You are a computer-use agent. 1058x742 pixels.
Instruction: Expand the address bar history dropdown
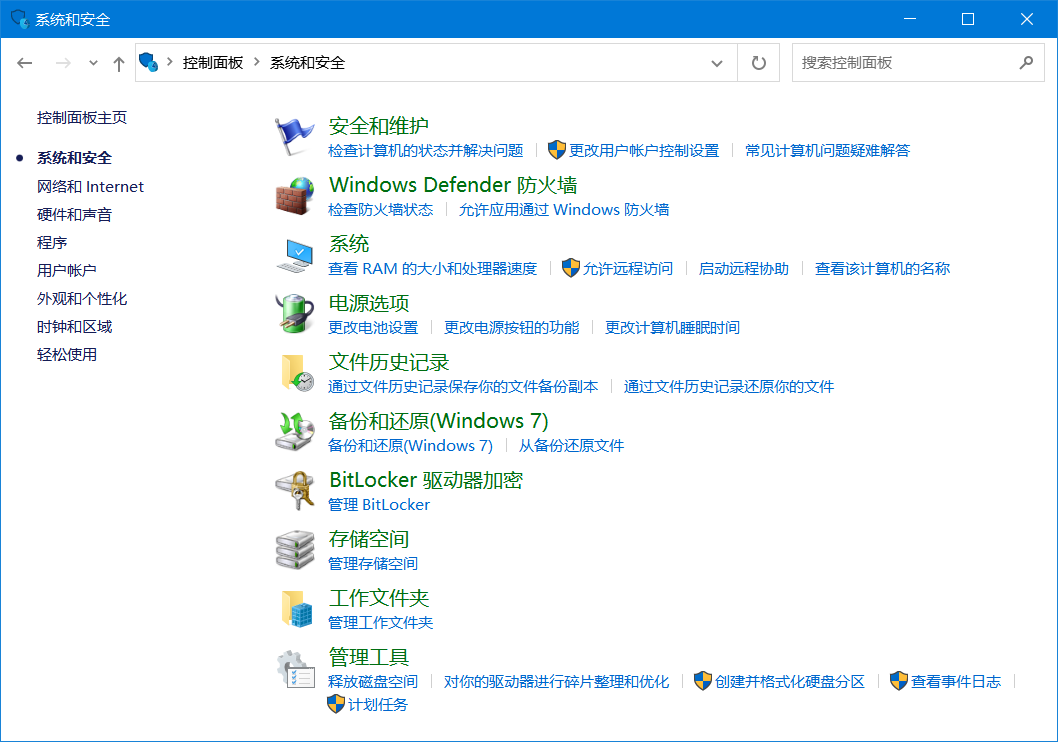click(x=717, y=63)
